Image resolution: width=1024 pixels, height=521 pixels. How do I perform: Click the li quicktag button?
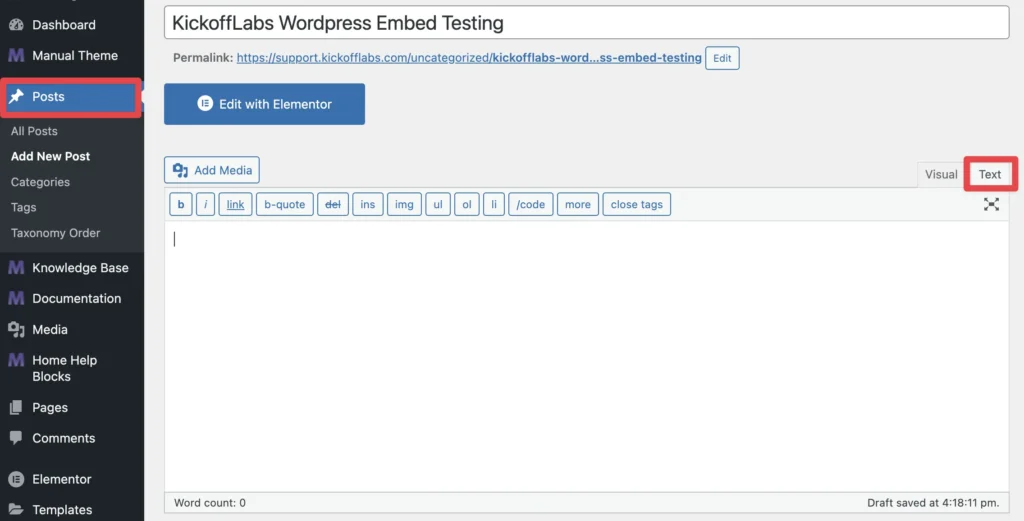[494, 204]
